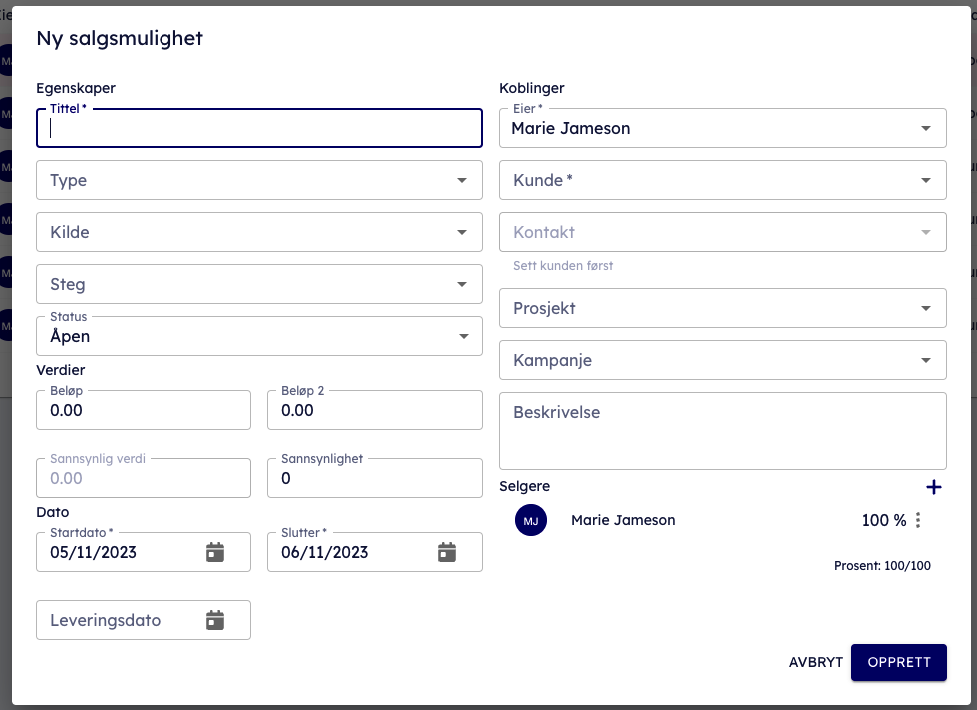Open options menu for Marie Jameson seller
977x710 pixels.
pos(918,520)
